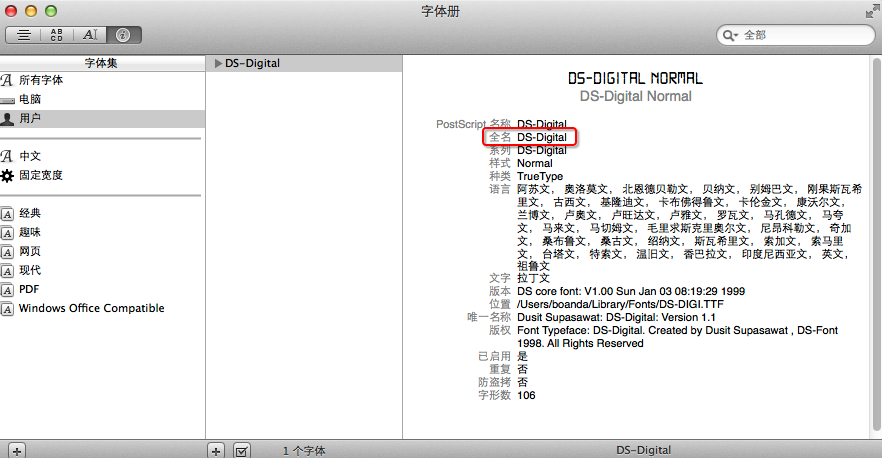Toggle the font info view
Viewport: 882px width, 458px height.
click(123, 35)
